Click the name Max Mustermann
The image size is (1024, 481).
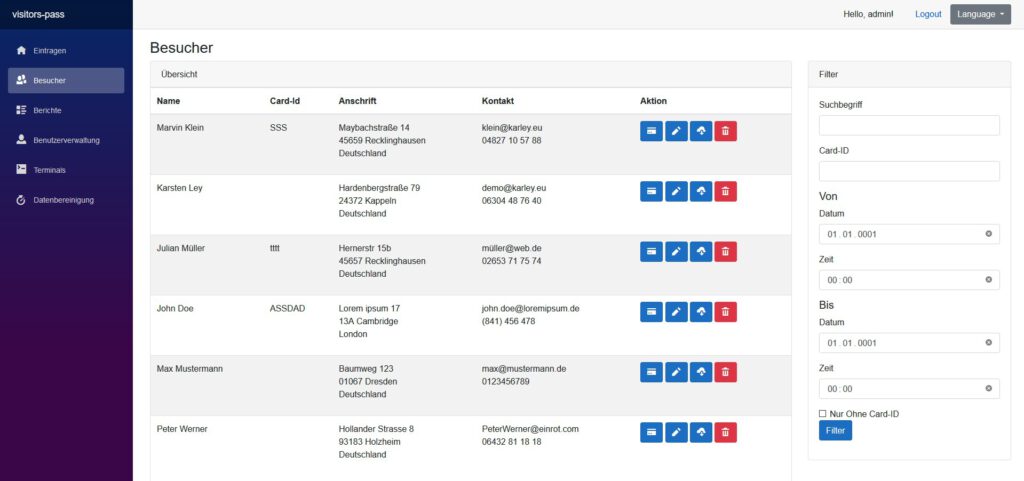[190, 369]
